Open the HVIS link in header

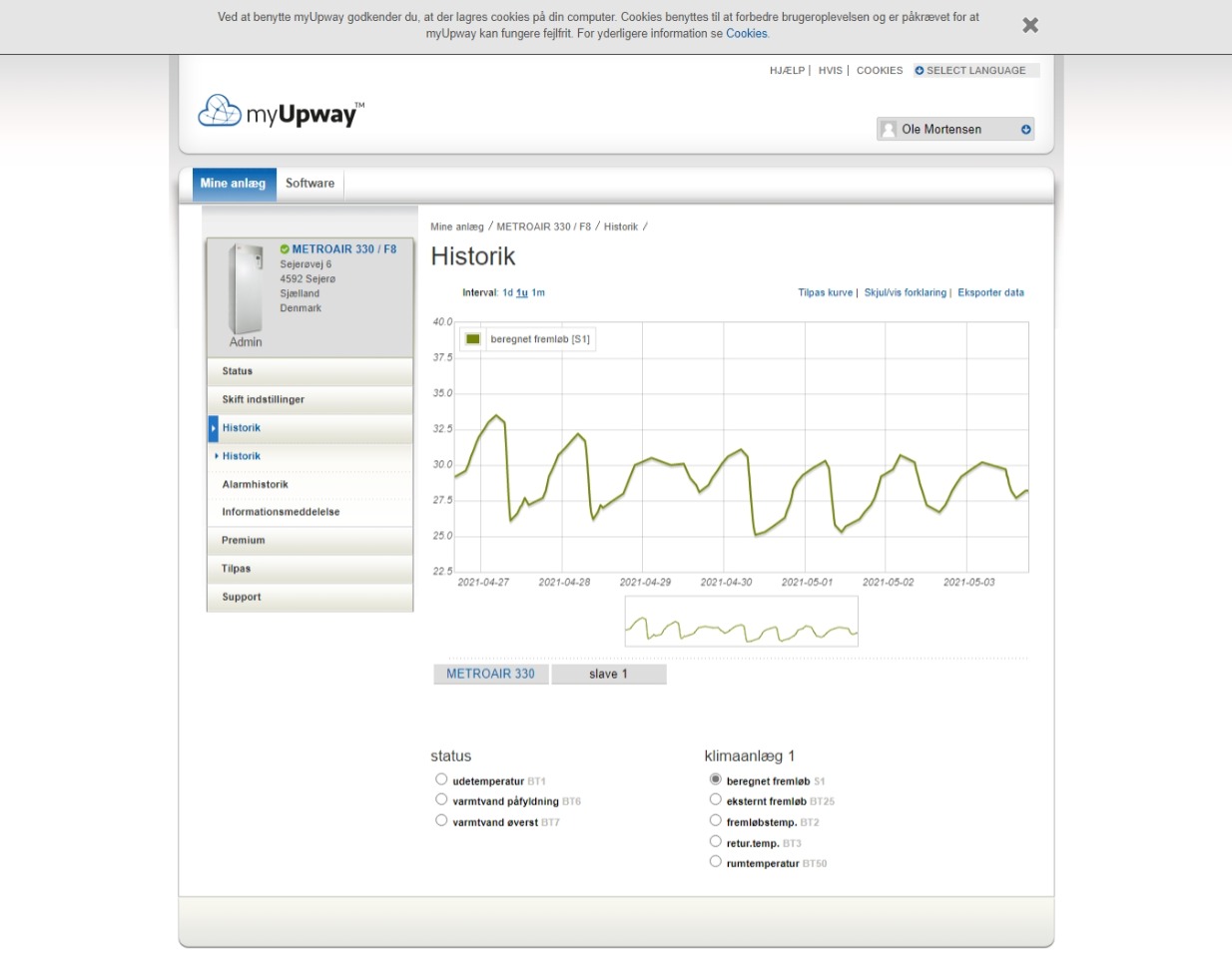click(x=830, y=71)
